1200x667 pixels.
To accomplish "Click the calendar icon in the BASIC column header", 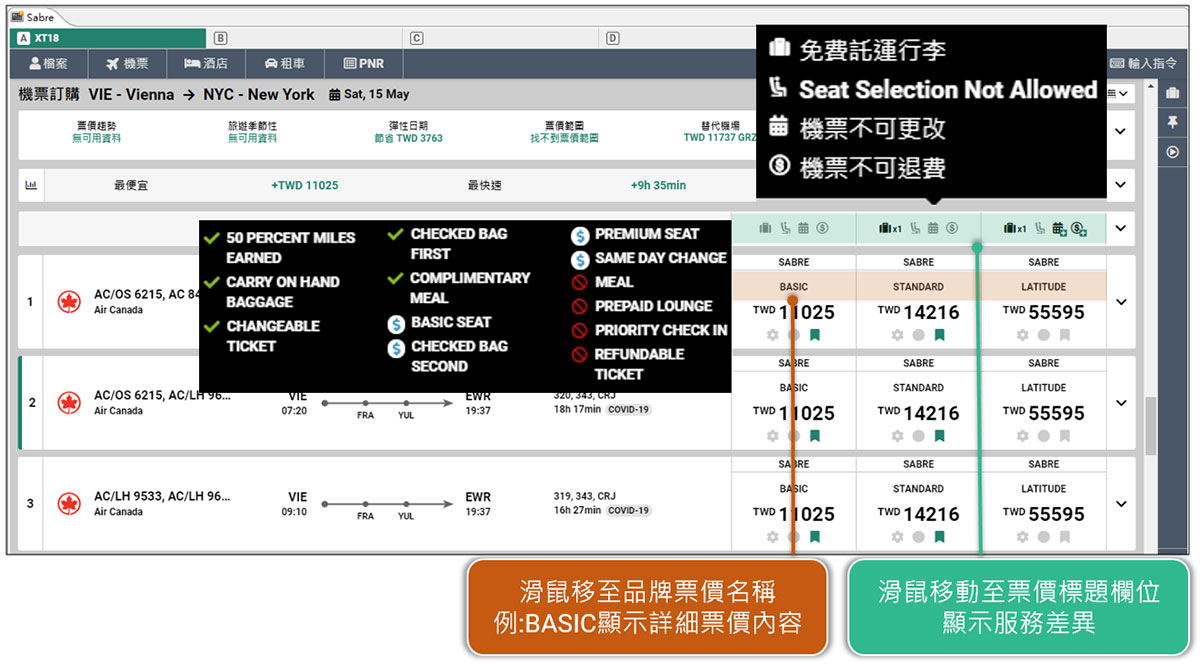I will pyautogui.click(x=803, y=228).
